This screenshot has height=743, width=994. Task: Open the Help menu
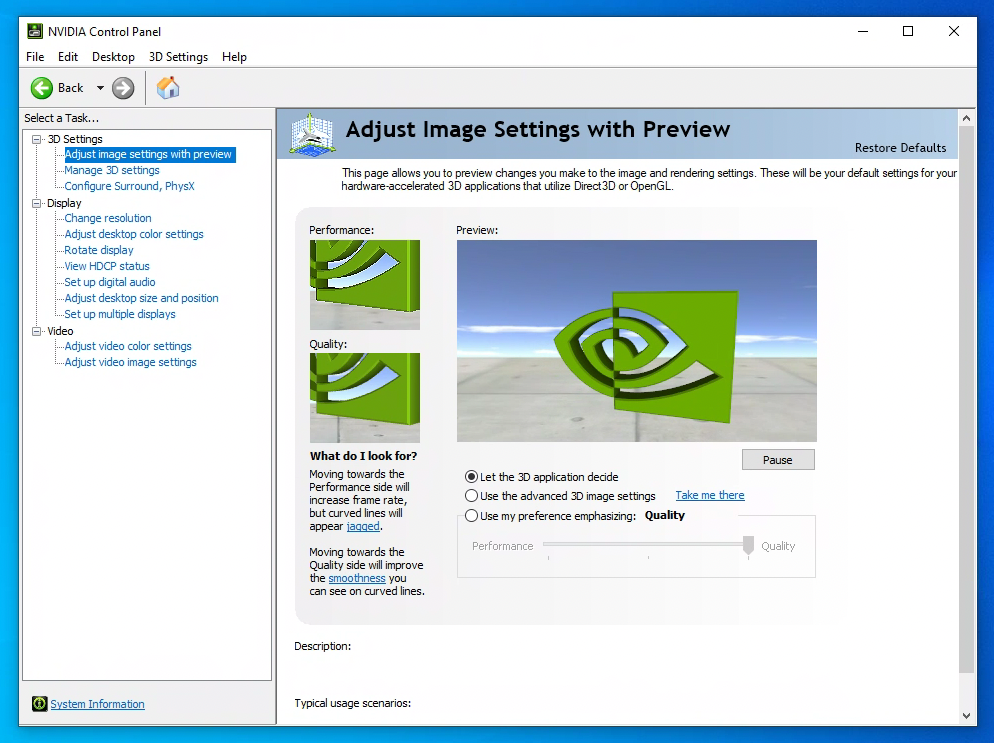[234, 56]
